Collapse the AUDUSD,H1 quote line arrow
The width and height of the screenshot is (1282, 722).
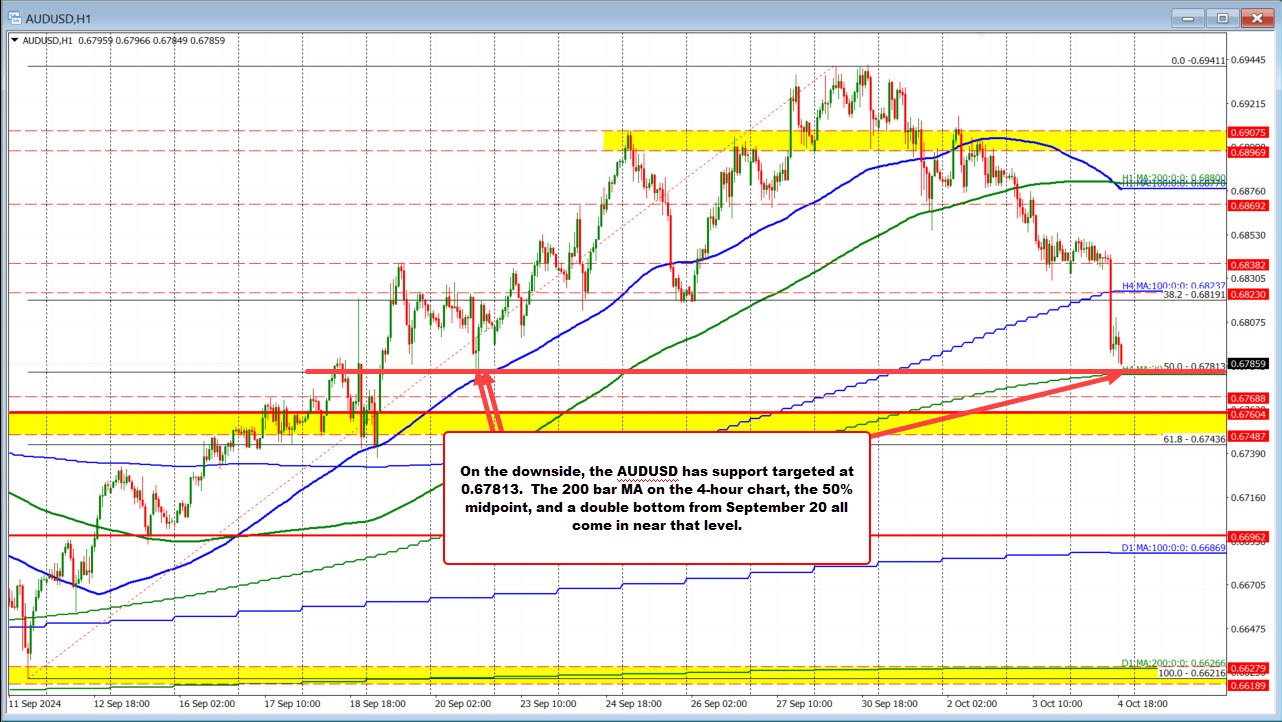(x=14, y=41)
